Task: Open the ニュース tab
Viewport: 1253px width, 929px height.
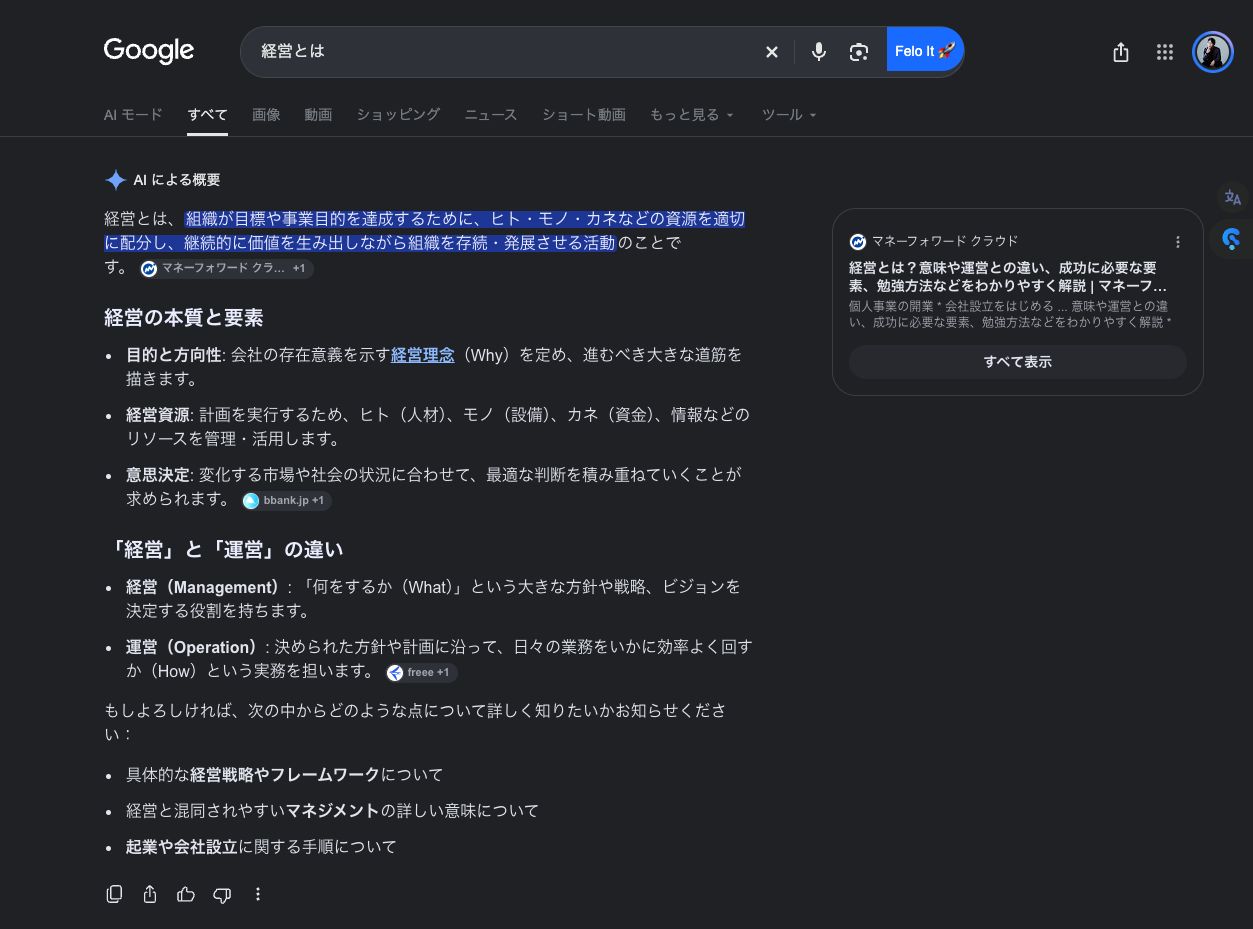Action: click(x=490, y=115)
